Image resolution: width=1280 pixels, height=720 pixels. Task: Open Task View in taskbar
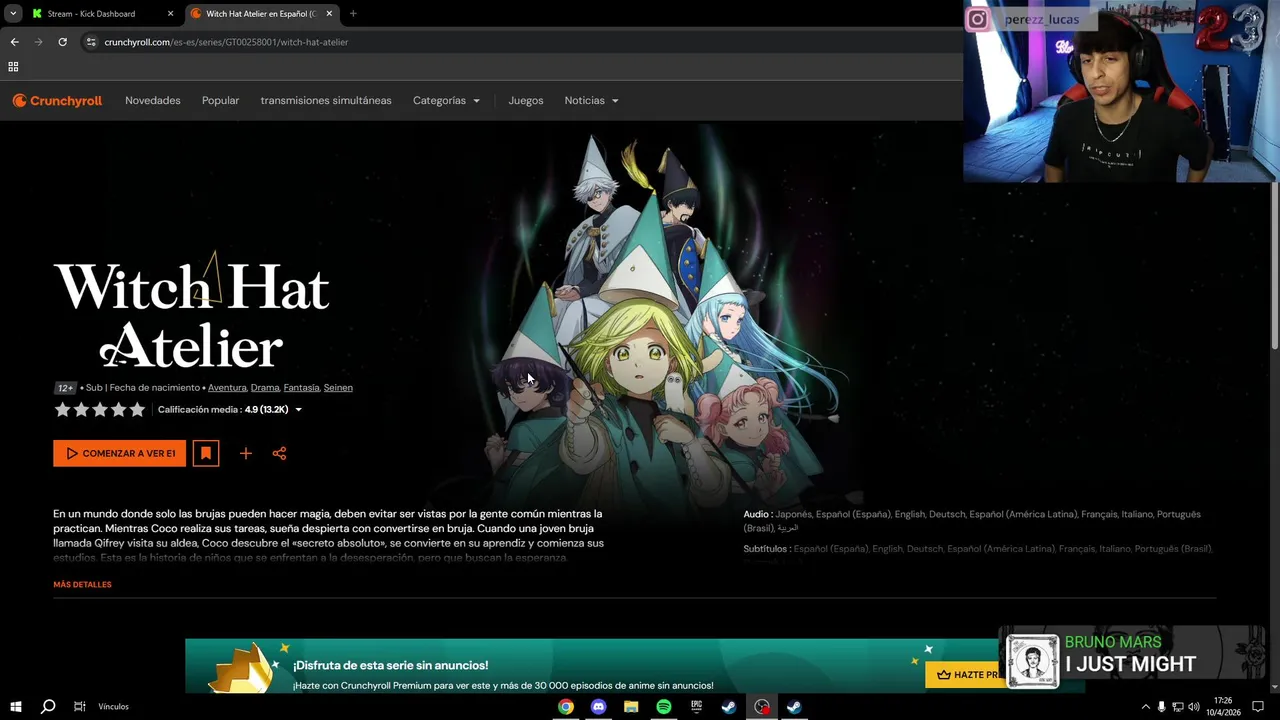pyautogui.click(x=79, y=706)
